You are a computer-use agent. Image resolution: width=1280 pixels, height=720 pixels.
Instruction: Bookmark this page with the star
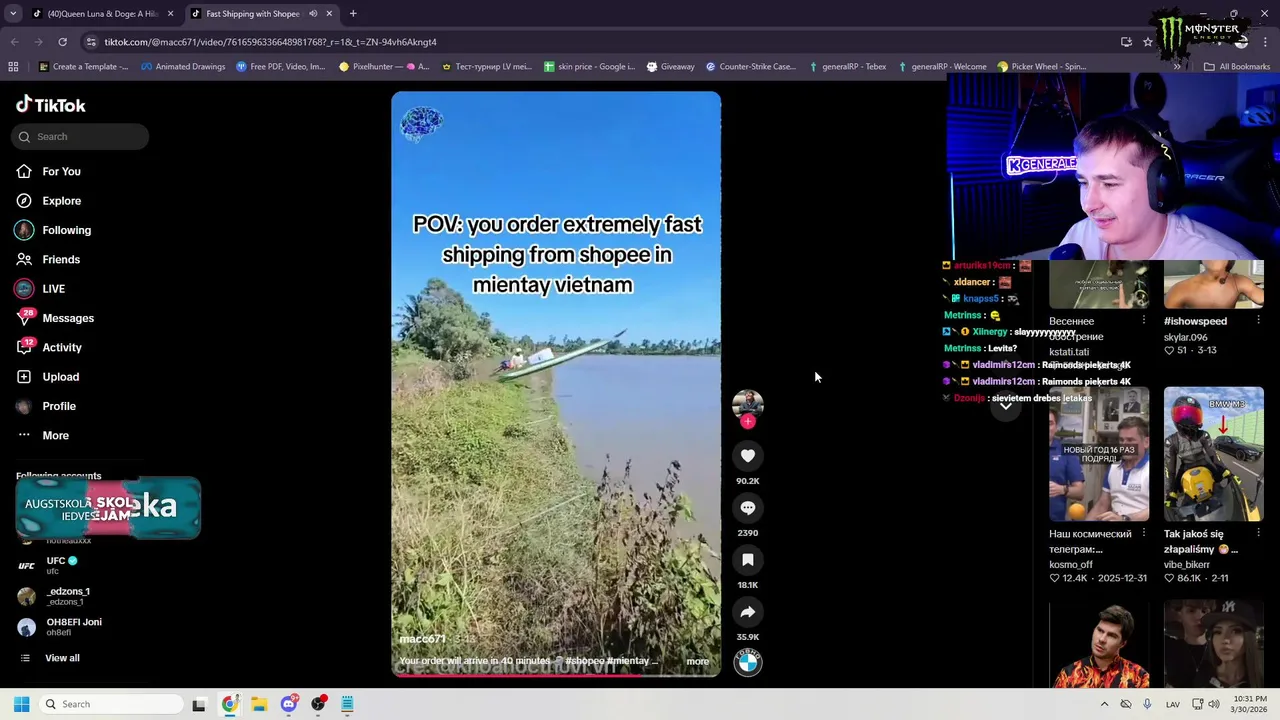1148,42
